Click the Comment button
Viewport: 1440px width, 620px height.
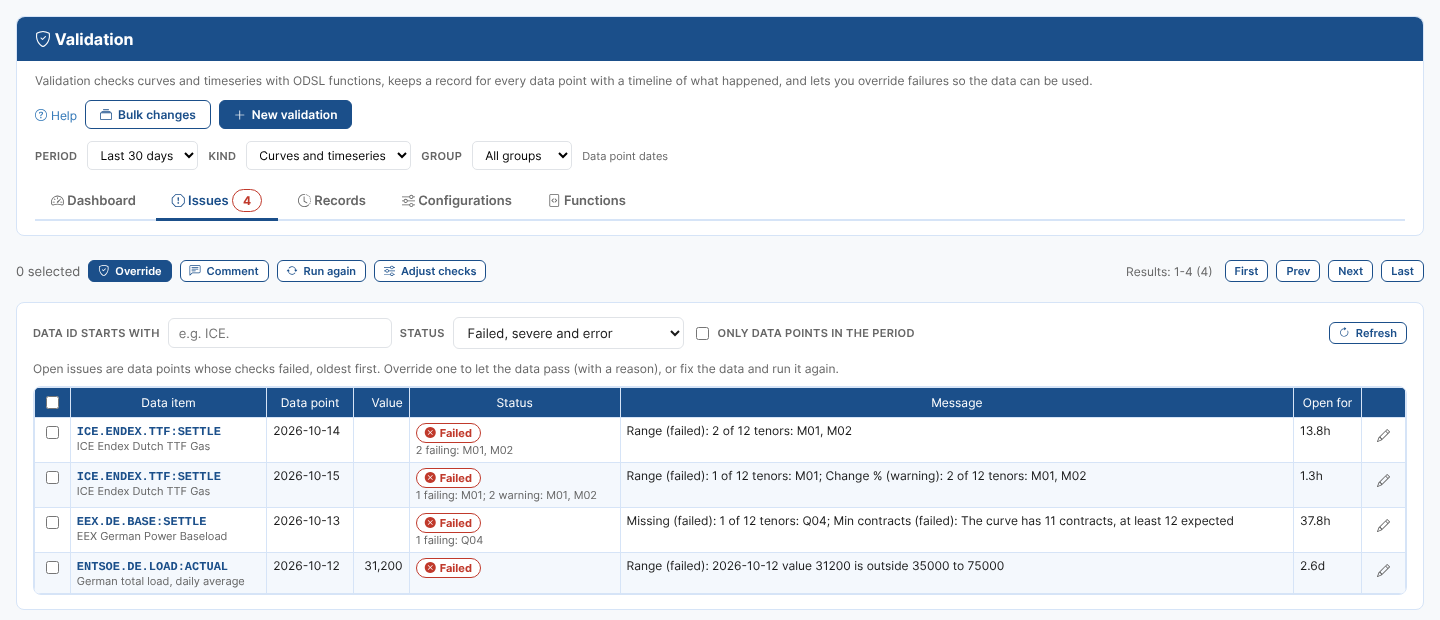[x=224, y=271]
